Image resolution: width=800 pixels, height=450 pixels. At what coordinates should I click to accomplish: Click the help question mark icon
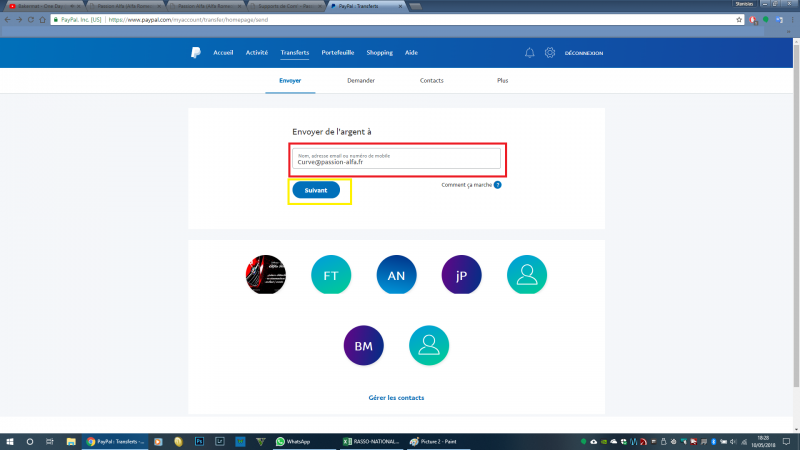coord(497,185)
